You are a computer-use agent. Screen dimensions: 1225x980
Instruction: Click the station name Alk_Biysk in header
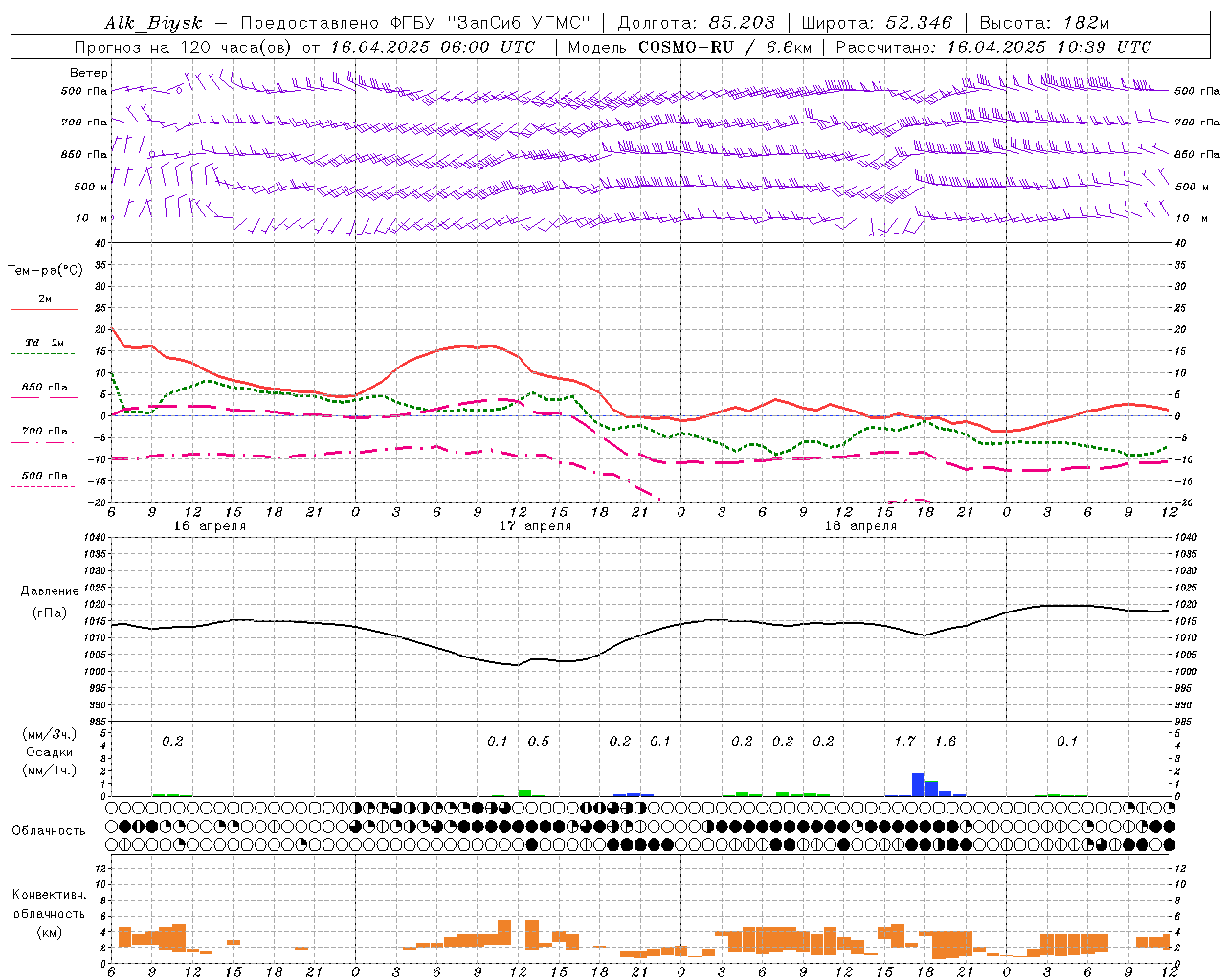click(153, 23)
